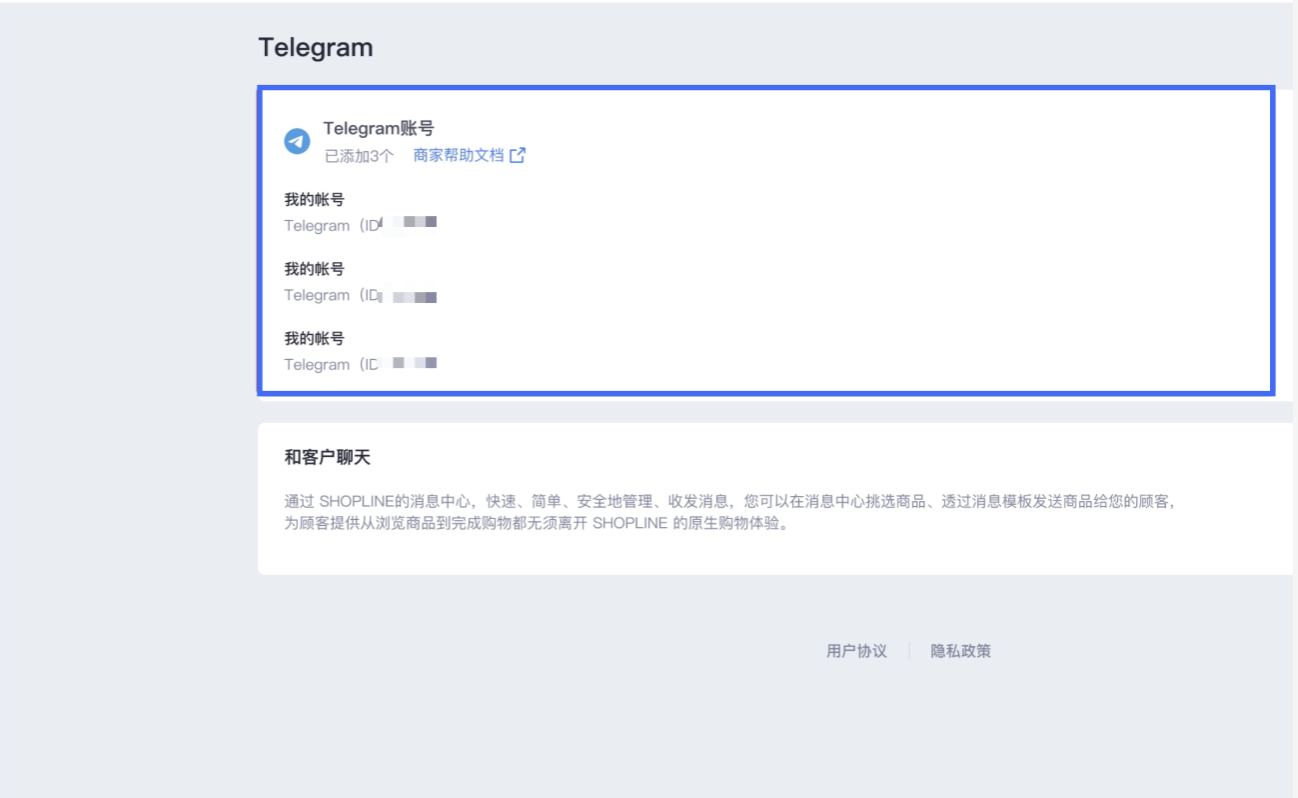This screenshot has width=1298, height=798.
Task: Click the Telegram page title heading
Action: click(315, 46)
